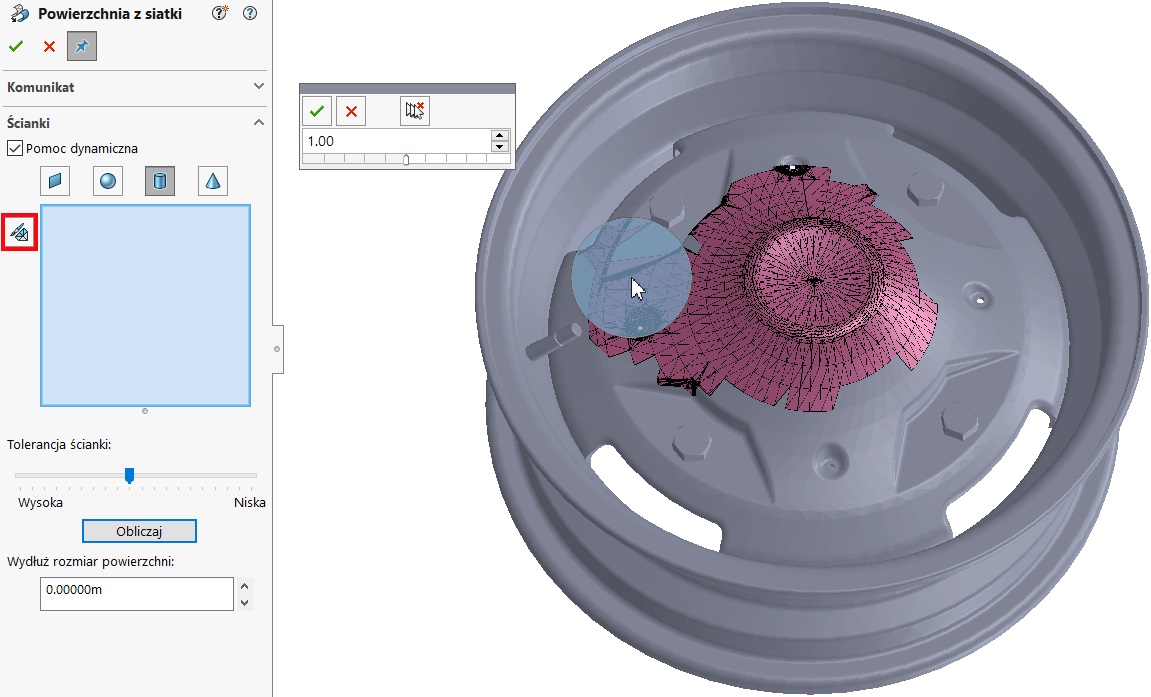Toggle the Pomoc dynamiczna checkbox
The width and height of the screenshot is (1151, 697).
15,148
